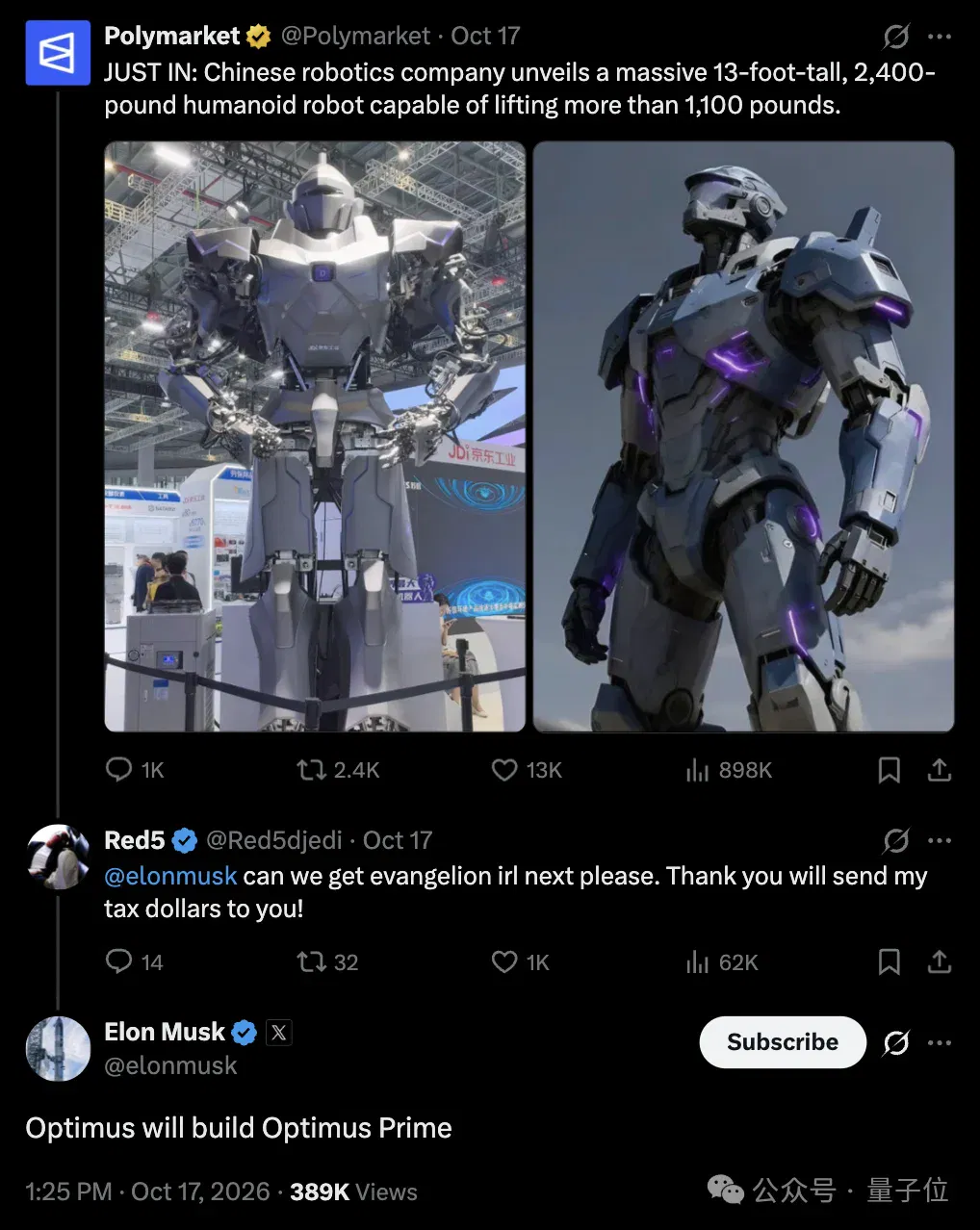Open the right rendered robot image

click(x=743, y=437)
